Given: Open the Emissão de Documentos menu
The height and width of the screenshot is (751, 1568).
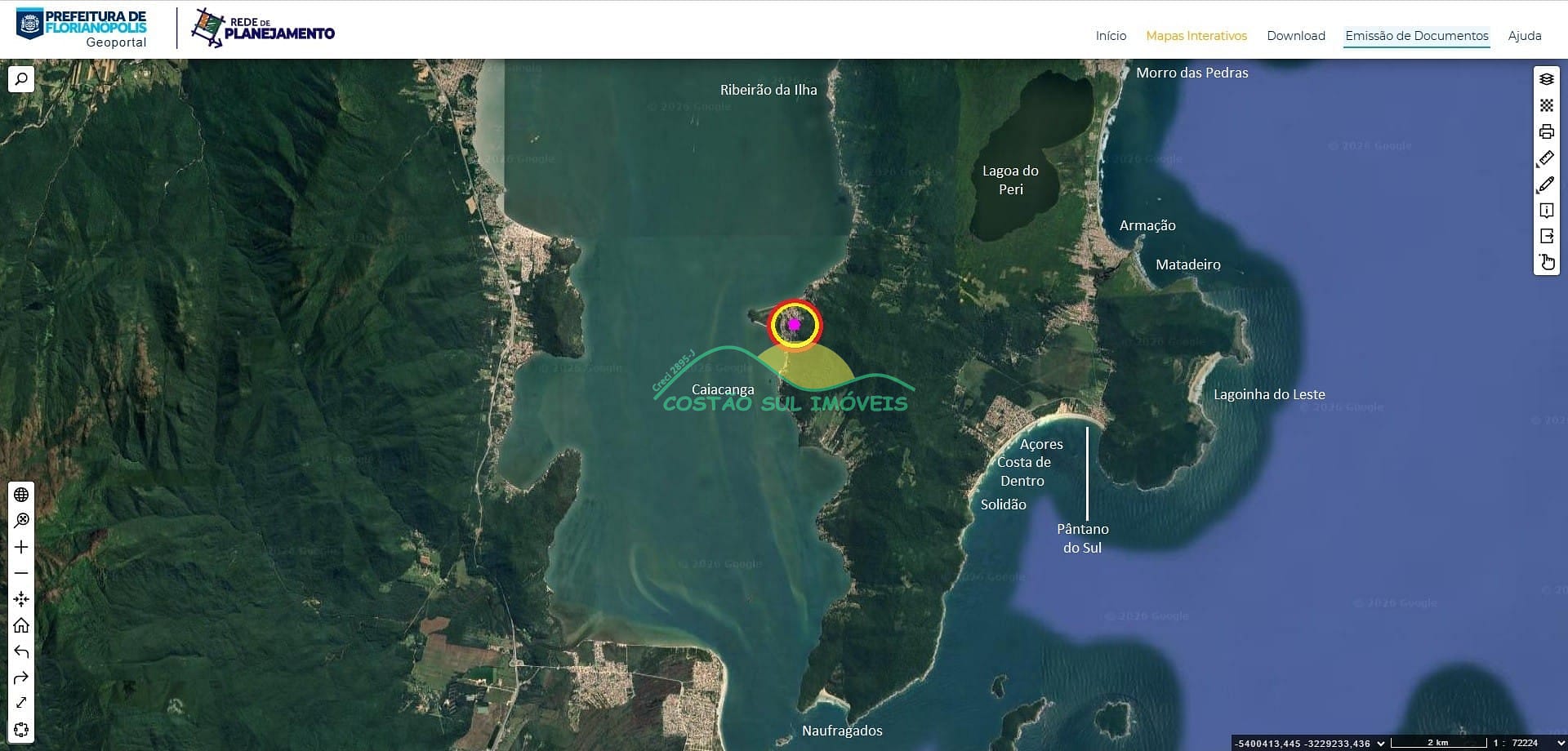Looking at the screenshot, I should tap(1416, 36).
